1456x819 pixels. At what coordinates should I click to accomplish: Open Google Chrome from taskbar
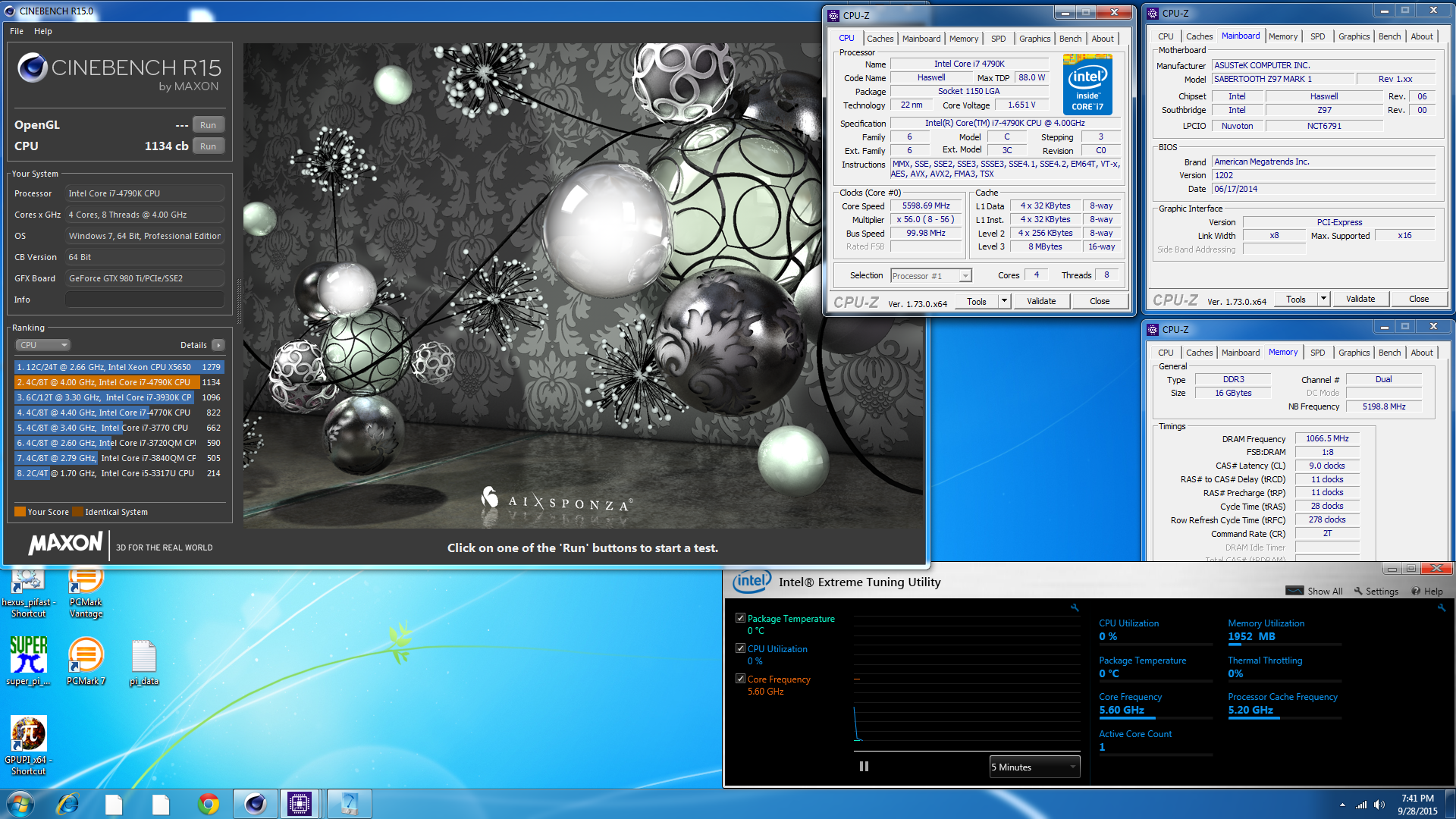(208, 804)
